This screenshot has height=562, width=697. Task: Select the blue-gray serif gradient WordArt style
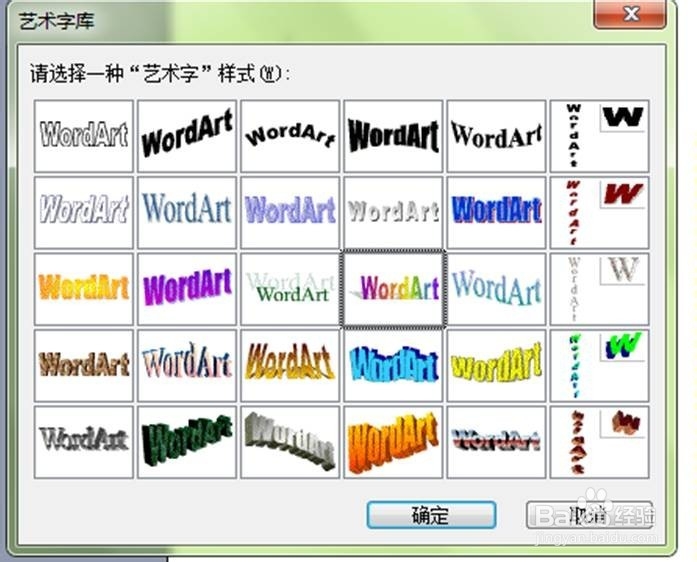187,213
